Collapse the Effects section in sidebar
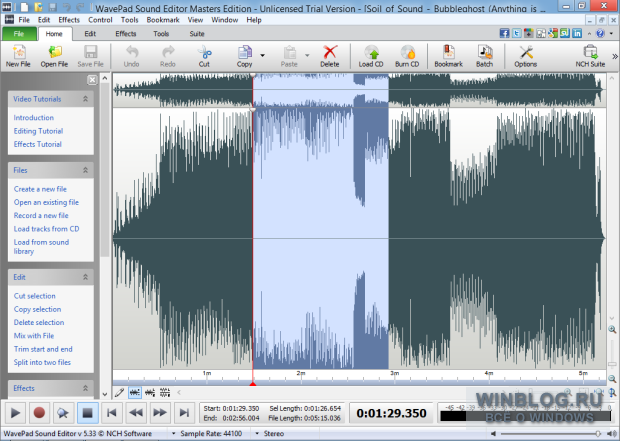Screen dimensions: 620x441 85,388
